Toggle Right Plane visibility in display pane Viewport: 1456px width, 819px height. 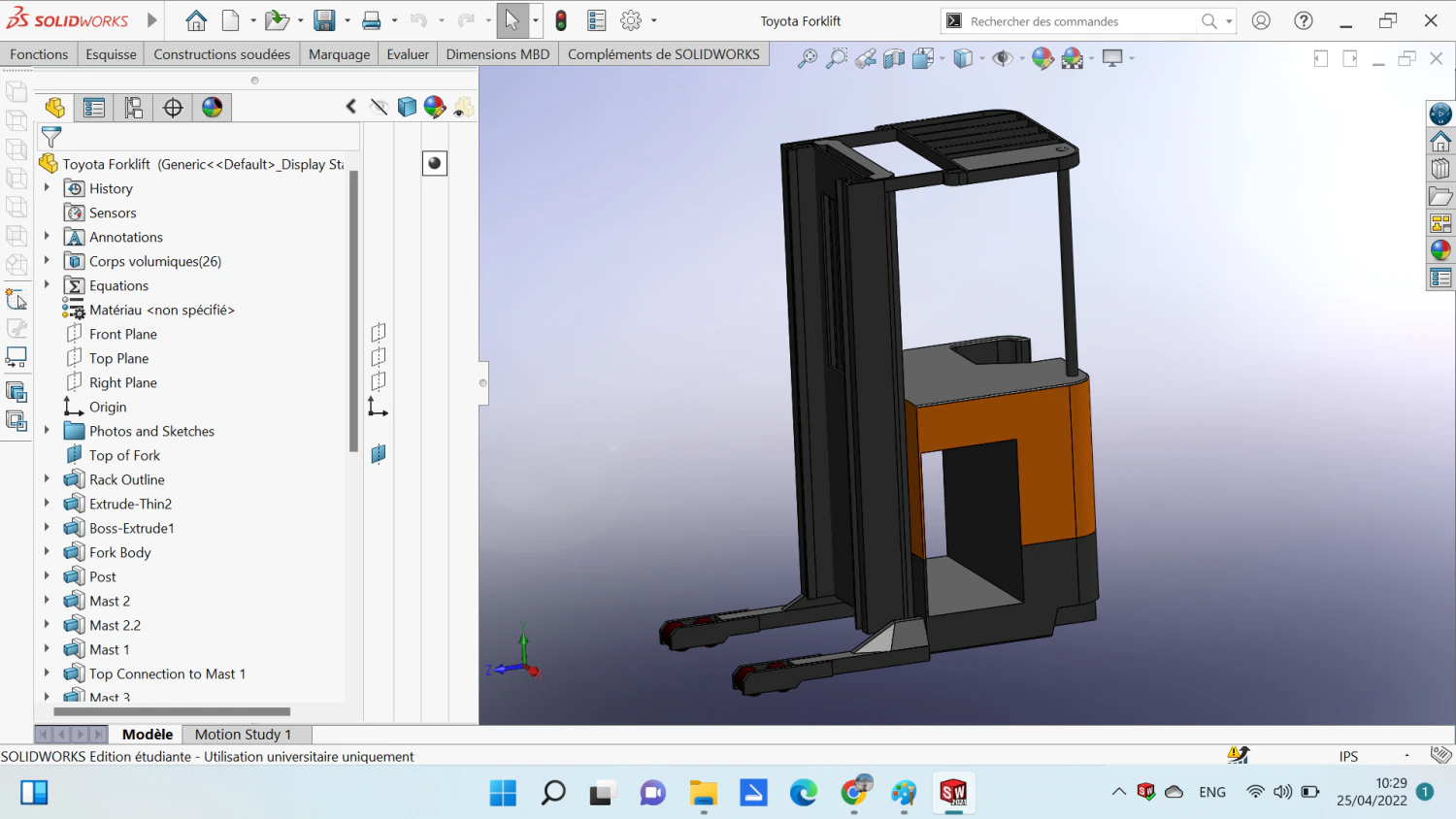(x=379, y=382)
